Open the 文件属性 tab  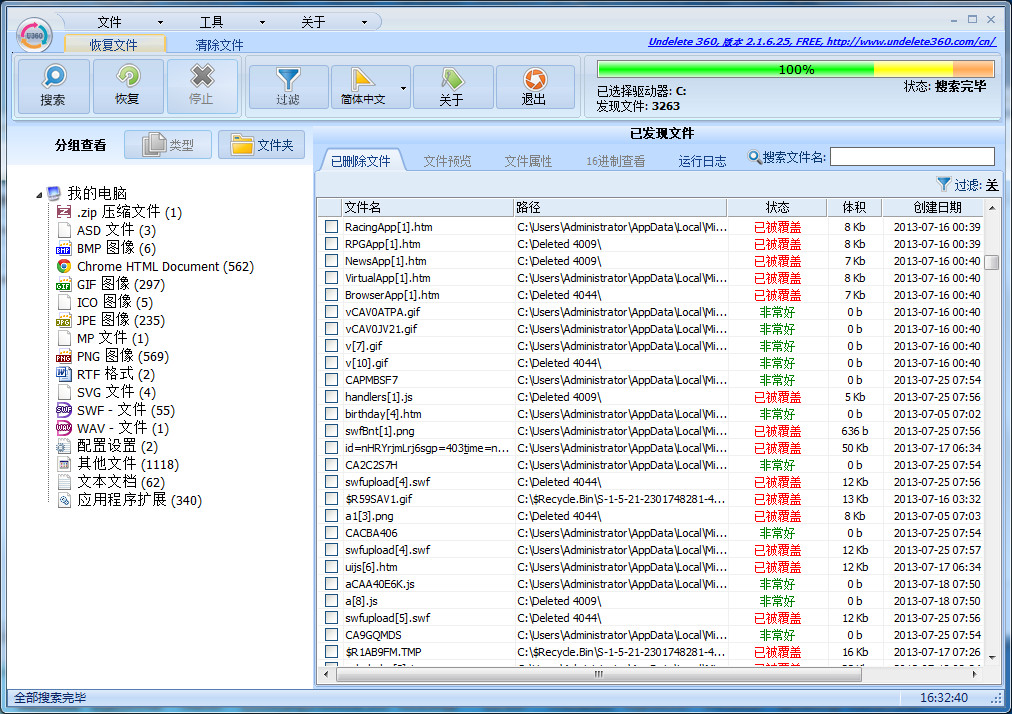pyautogui.click(x=528, y=161)
